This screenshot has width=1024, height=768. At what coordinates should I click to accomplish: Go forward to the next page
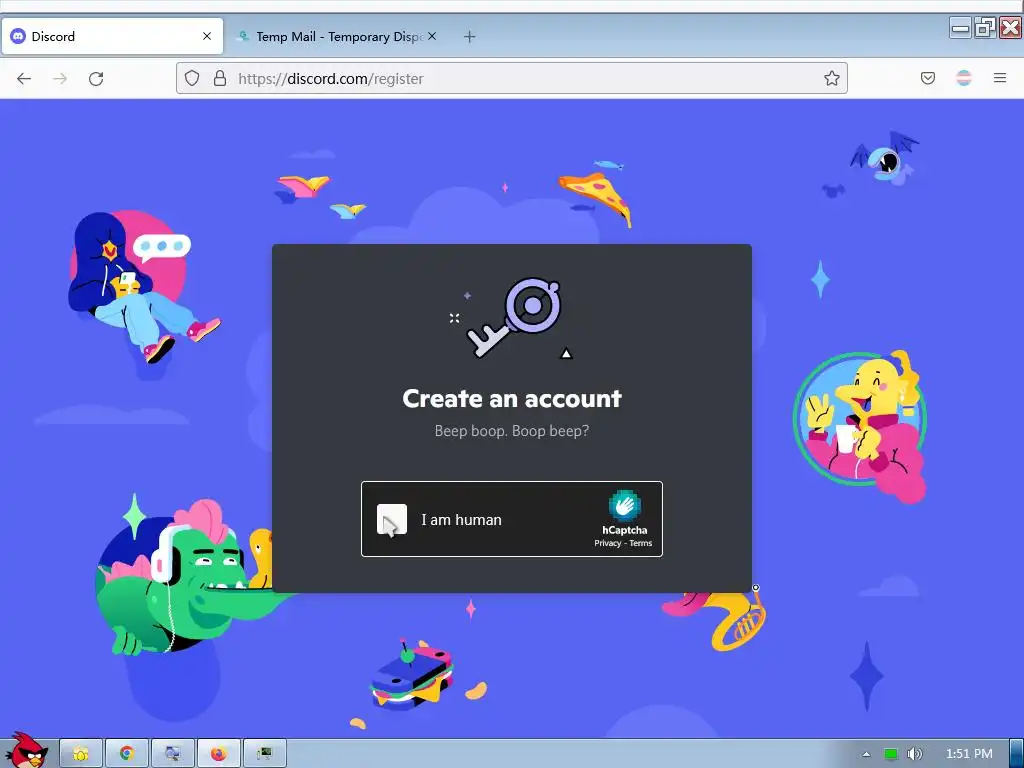[60, 79]
